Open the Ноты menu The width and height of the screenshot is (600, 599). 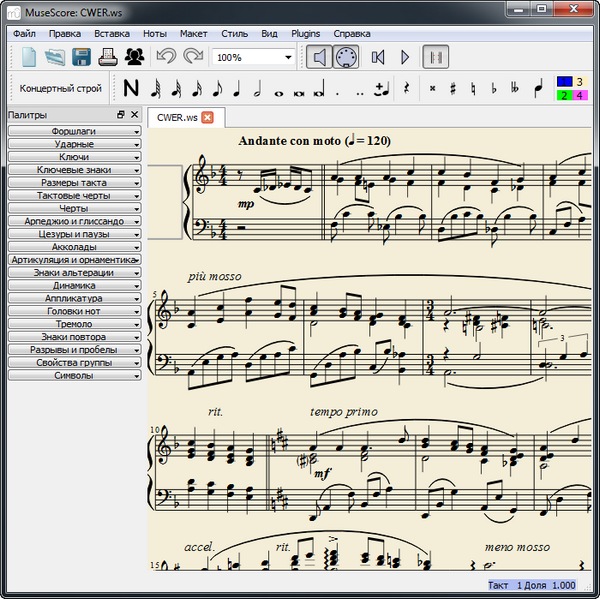point(155,33)
